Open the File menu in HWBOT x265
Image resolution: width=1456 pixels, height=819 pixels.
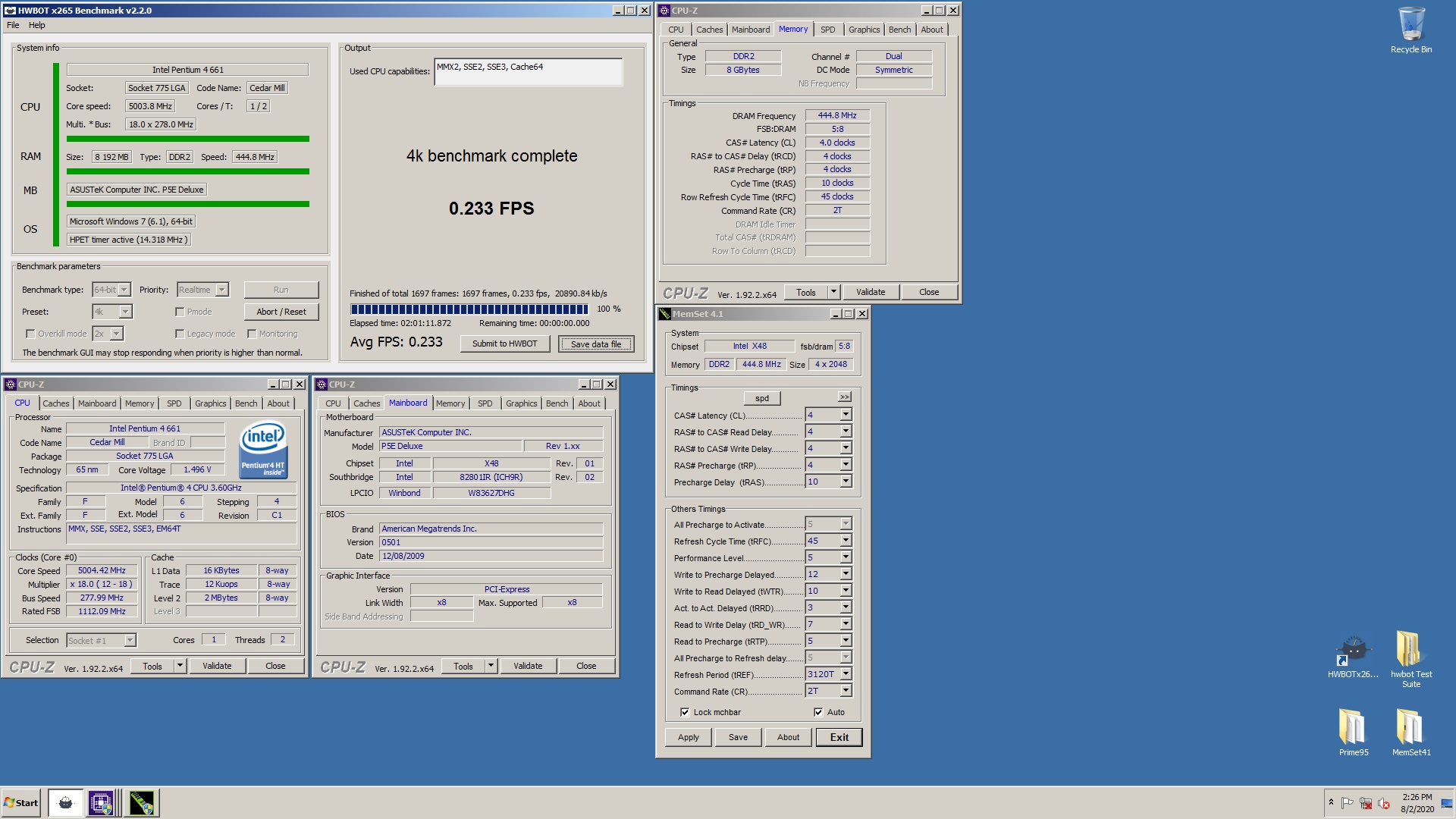13,25
